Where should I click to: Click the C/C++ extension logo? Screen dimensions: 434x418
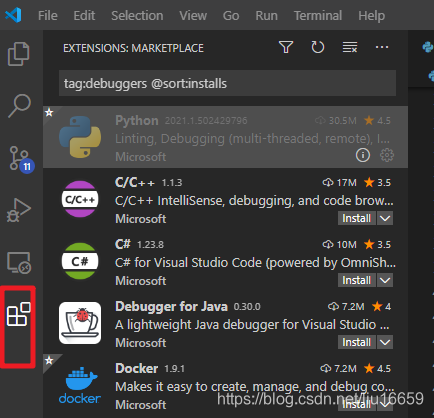80,199
